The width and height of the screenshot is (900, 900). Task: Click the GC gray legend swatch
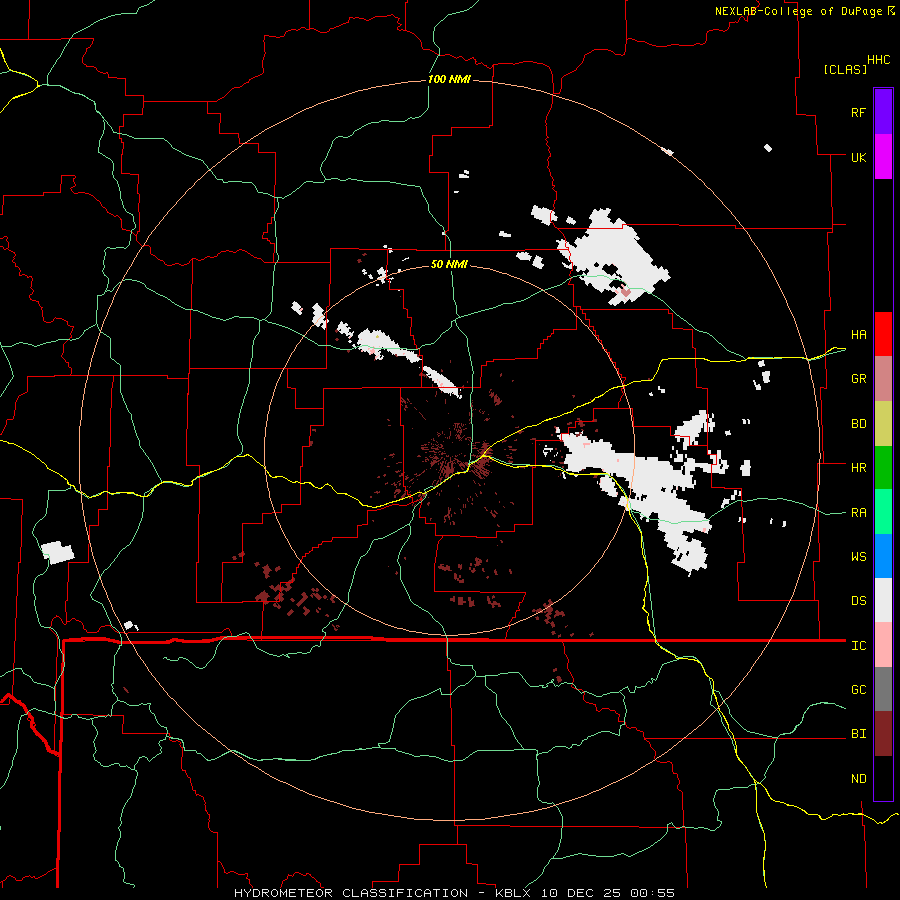pyautogui.click(x=883, y=689)
